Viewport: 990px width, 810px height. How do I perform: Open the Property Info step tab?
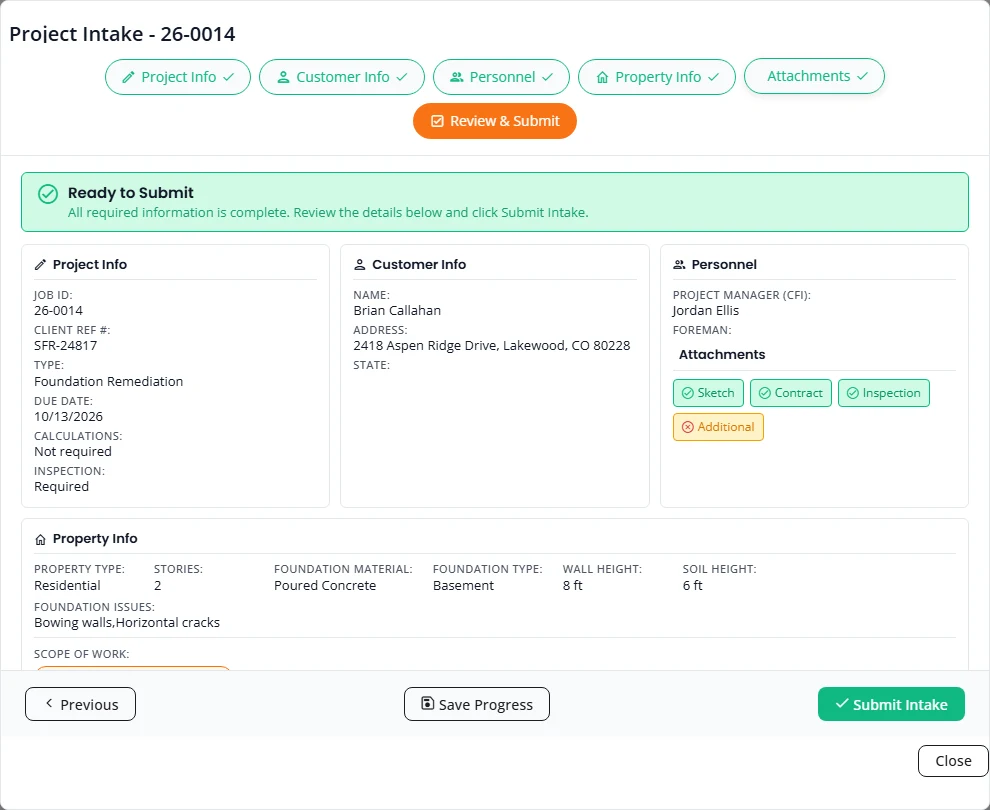click(657, 77)
